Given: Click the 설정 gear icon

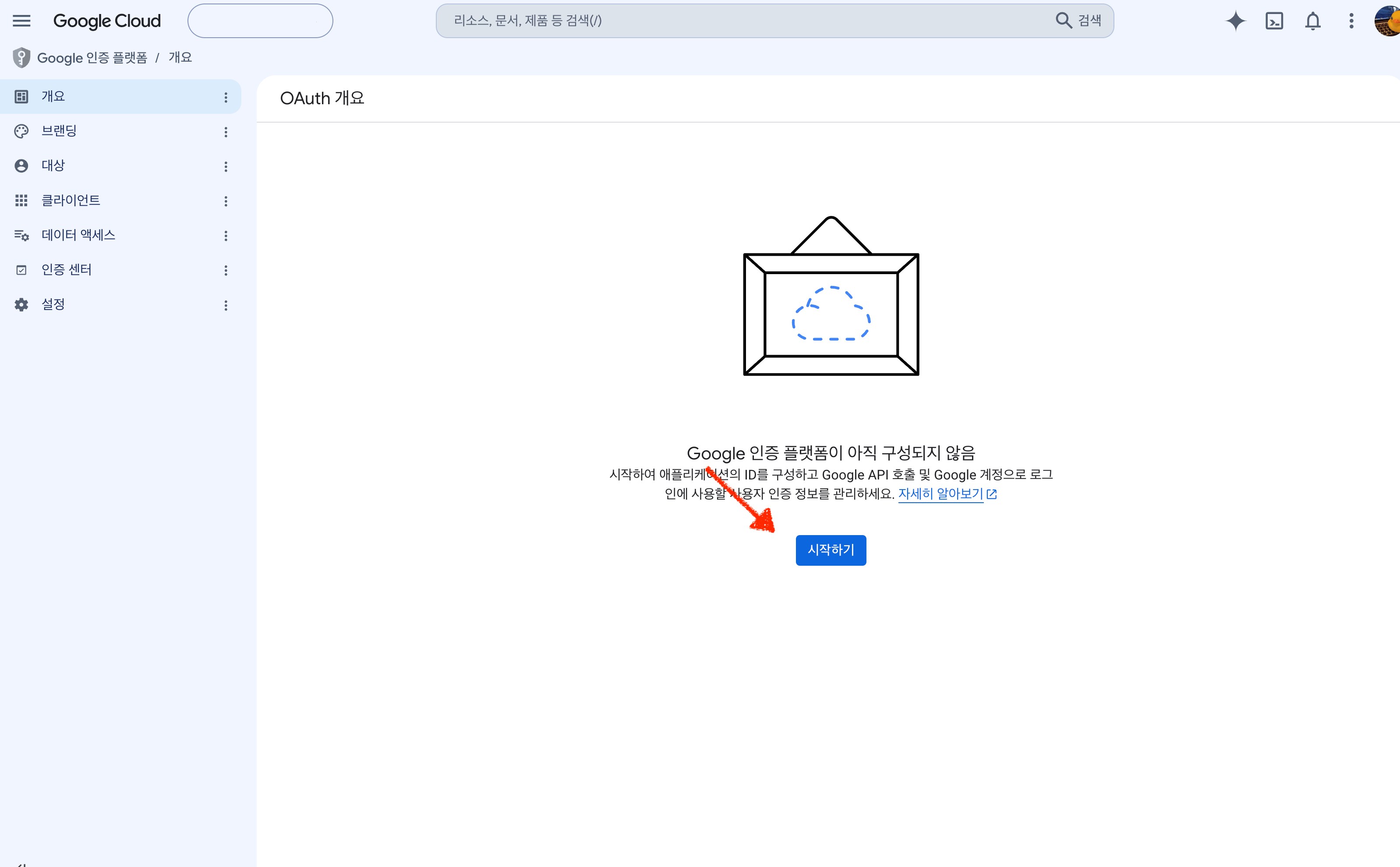Looking at the screenshot, I should [21, 304].
